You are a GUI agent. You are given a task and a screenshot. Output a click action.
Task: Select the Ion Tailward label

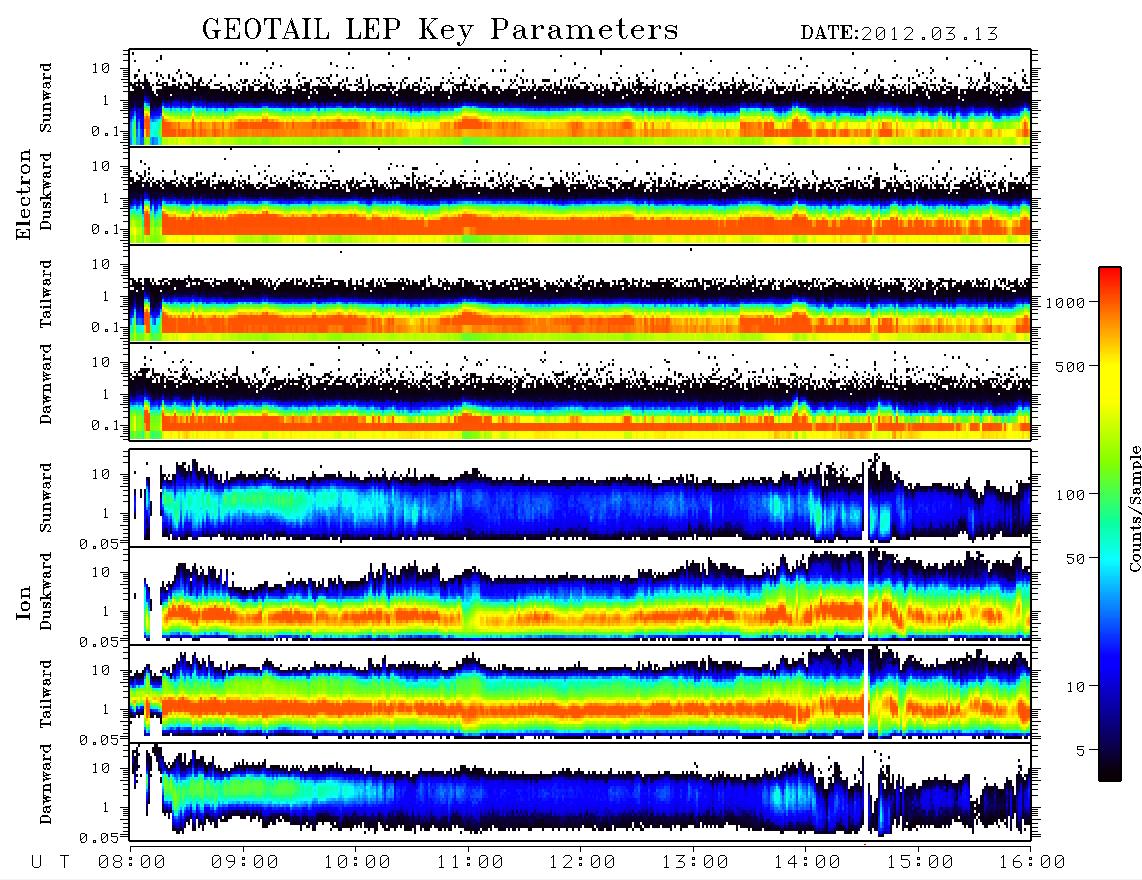(x=46, y=694)
